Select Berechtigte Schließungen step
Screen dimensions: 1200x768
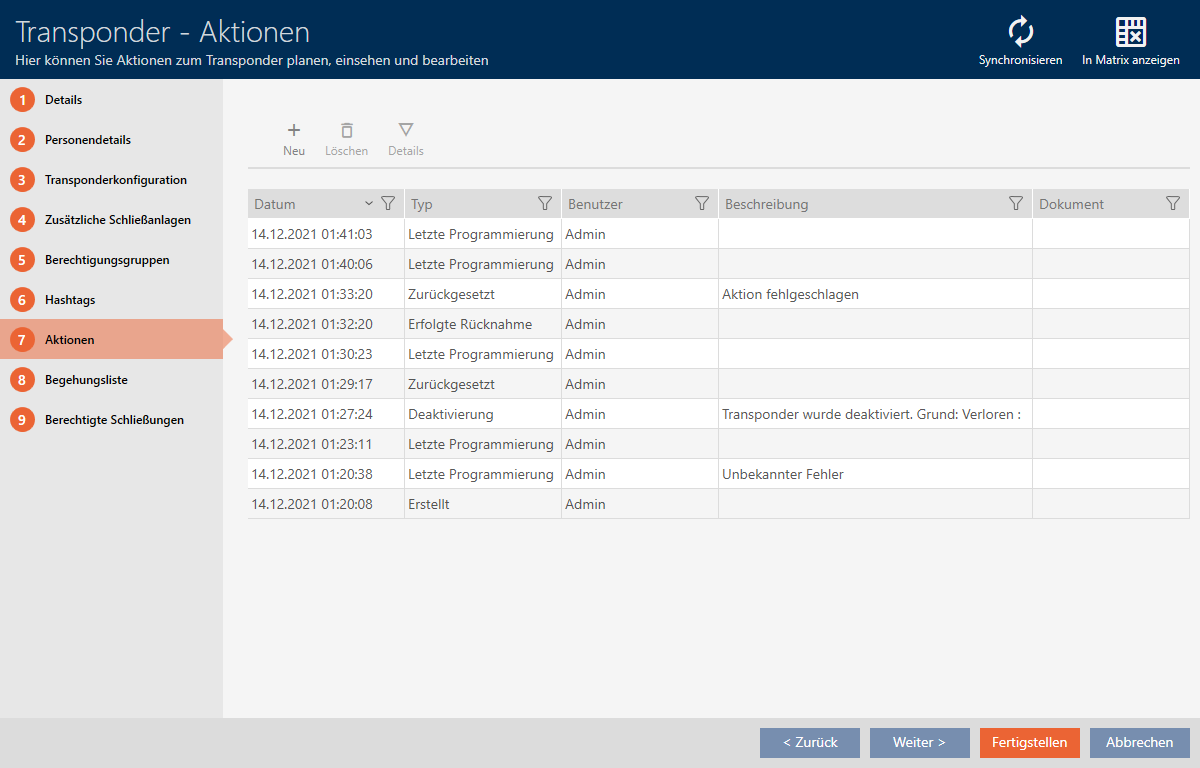[114, 420]
